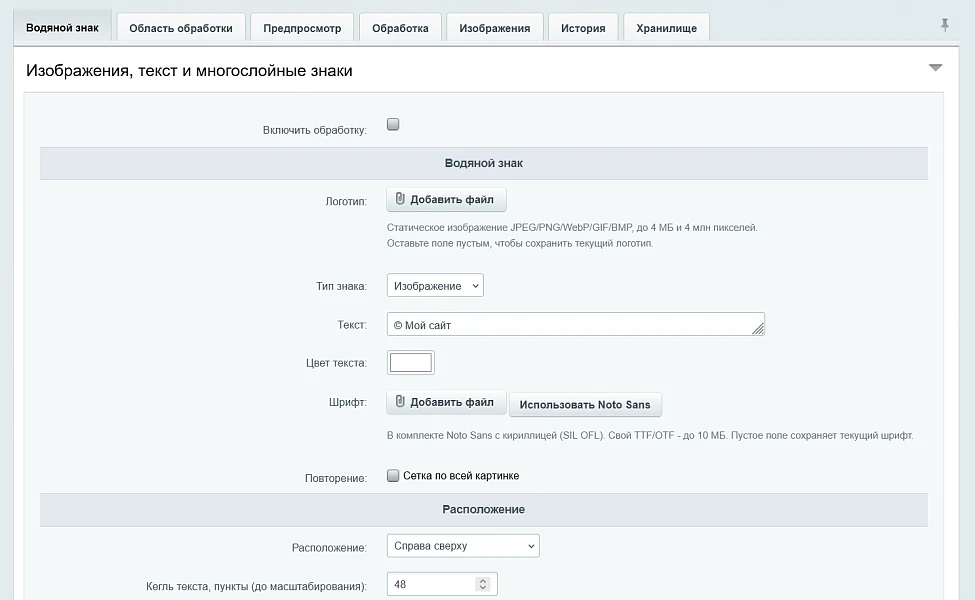Viewport: 975px width, 600px height.
Task: Click the 'Кегль текста, пункты' label
Action: coord(256,586)
